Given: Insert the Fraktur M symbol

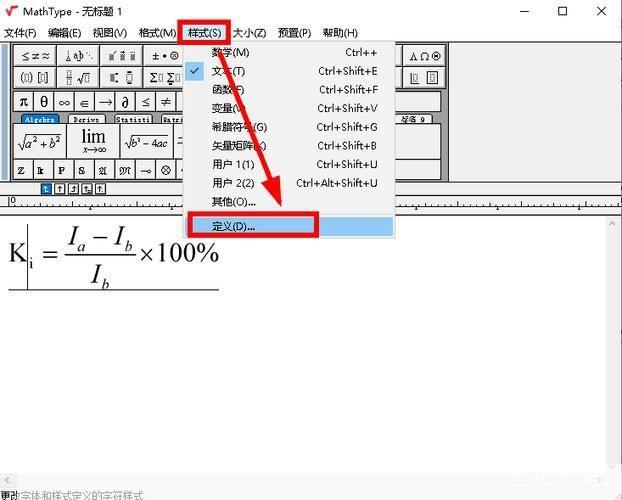Looking at the screenshot, I should [x=125, y=170].
